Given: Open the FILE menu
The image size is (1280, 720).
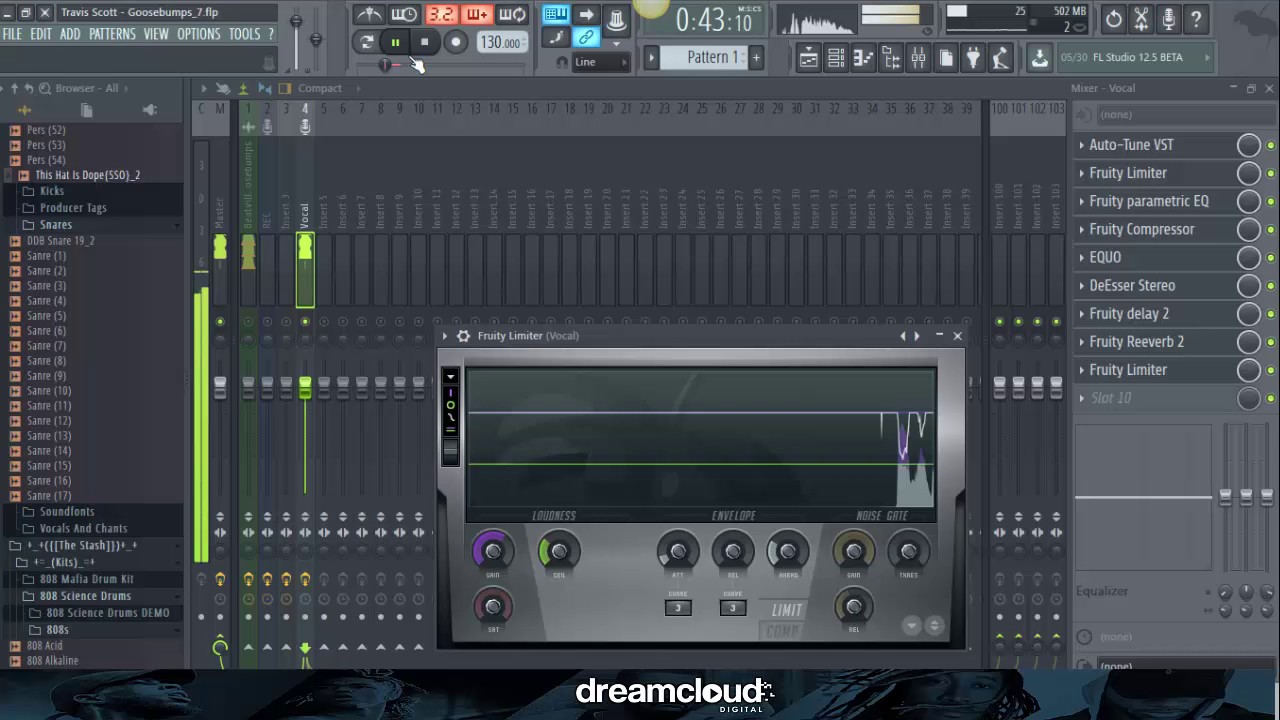Looking at the screenshot, I should tap(12, 34).
